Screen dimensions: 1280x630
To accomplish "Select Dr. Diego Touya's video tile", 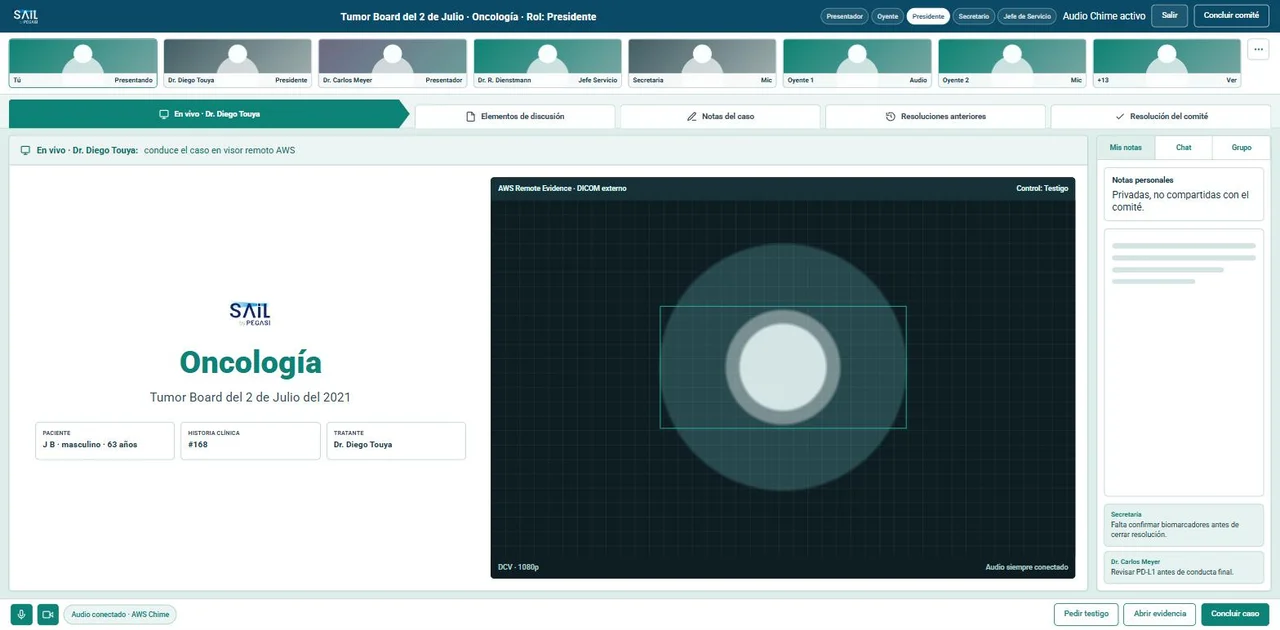I will tap(238, 63).
